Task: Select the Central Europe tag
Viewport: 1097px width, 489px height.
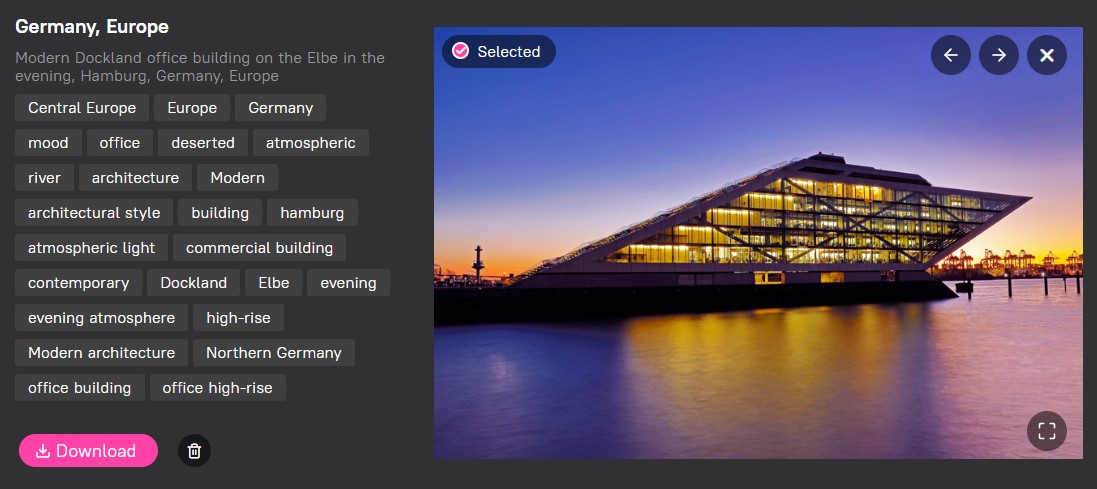Action: tap(82, 108)
